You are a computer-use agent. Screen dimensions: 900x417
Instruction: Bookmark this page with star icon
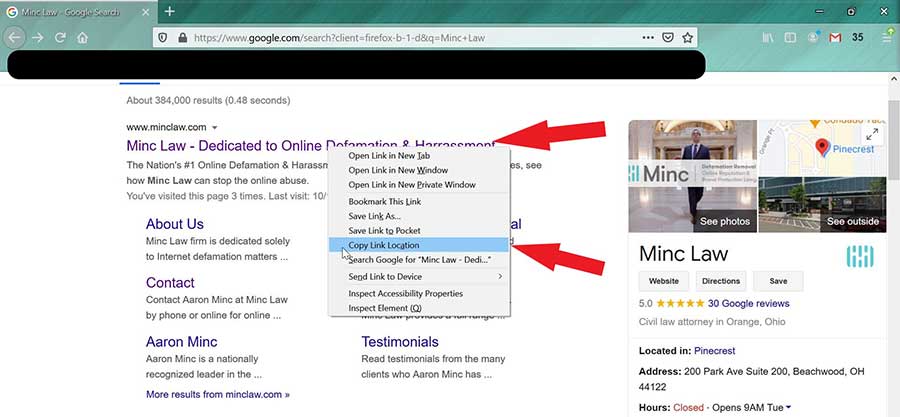point(687,38)
